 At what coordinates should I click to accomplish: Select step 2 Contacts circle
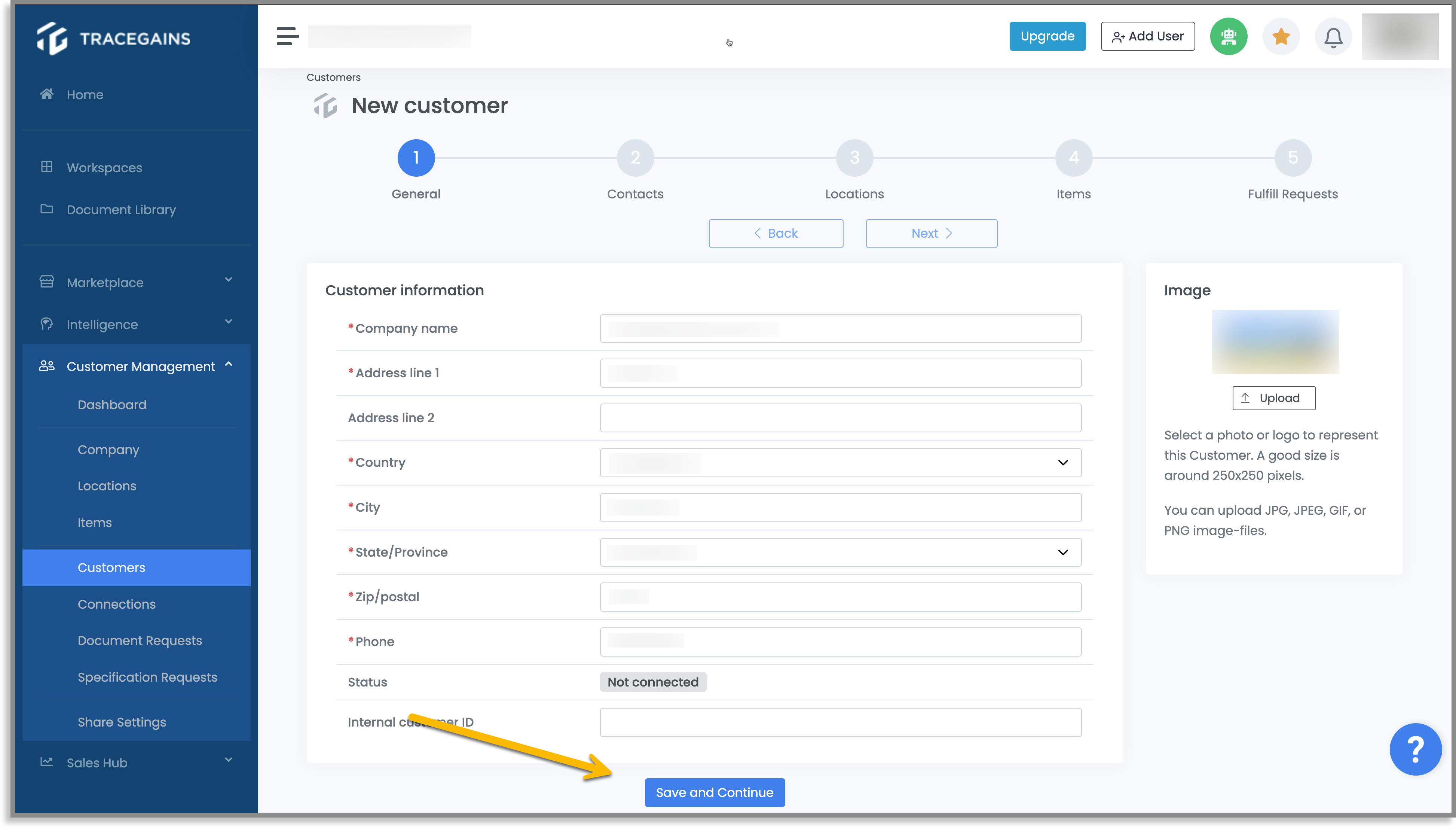point(635,158)
